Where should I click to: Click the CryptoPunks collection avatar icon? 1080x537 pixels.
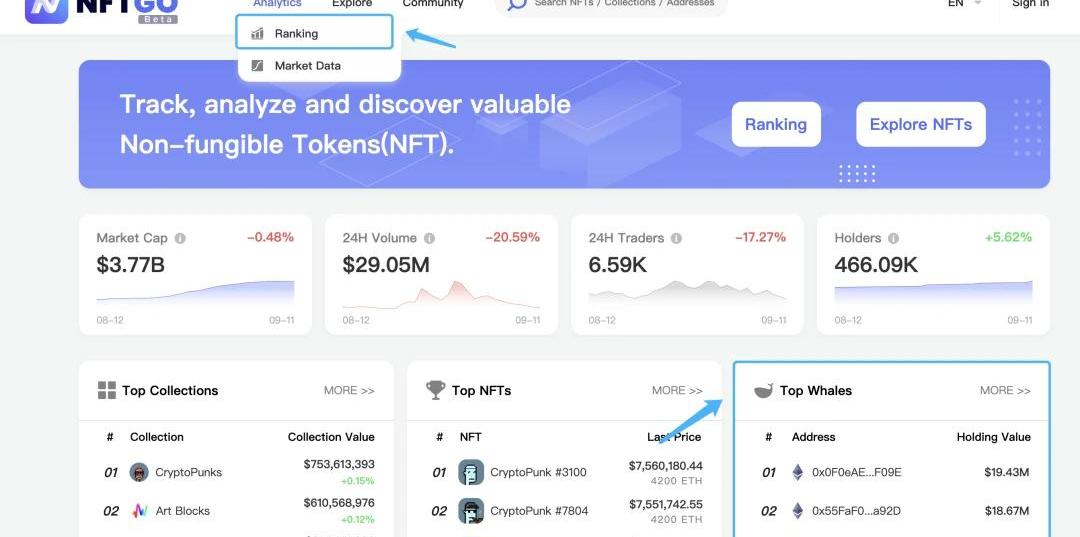pyautogui.click(x=139, y=473)
